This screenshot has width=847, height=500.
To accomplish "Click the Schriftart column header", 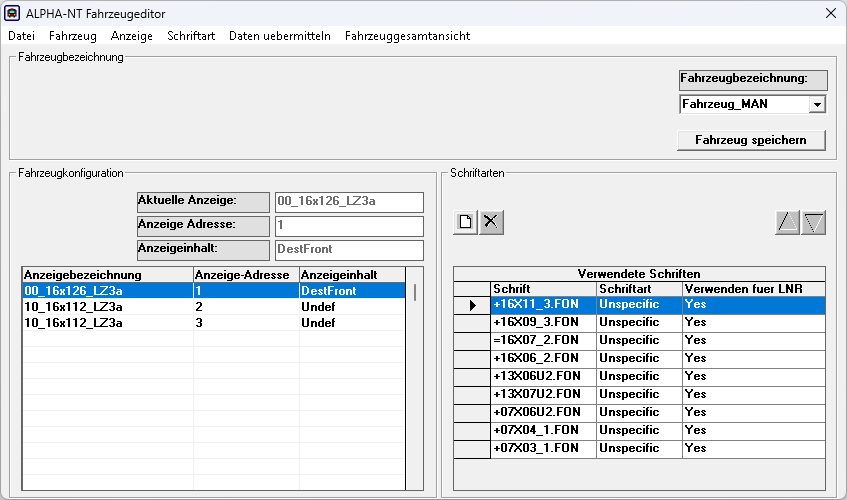I will [640, 289].
